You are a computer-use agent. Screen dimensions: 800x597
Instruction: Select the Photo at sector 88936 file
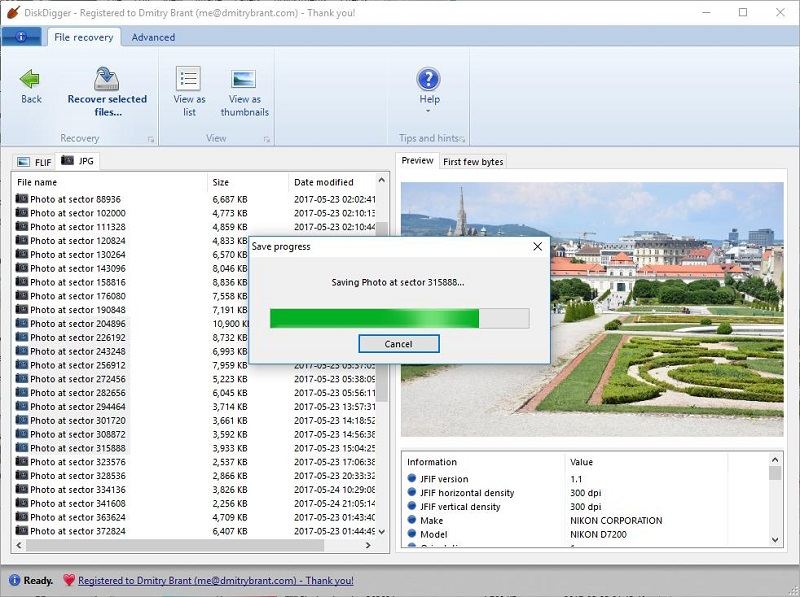pyautogui.click(x=77, y=198)
